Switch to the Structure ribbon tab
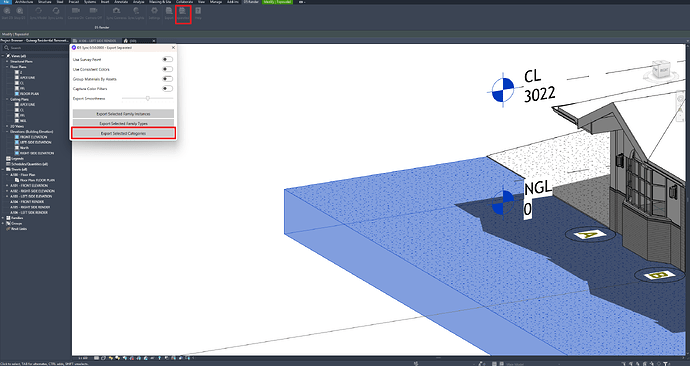The height and width of the screenshot is (366, 690). coord(44,2)
